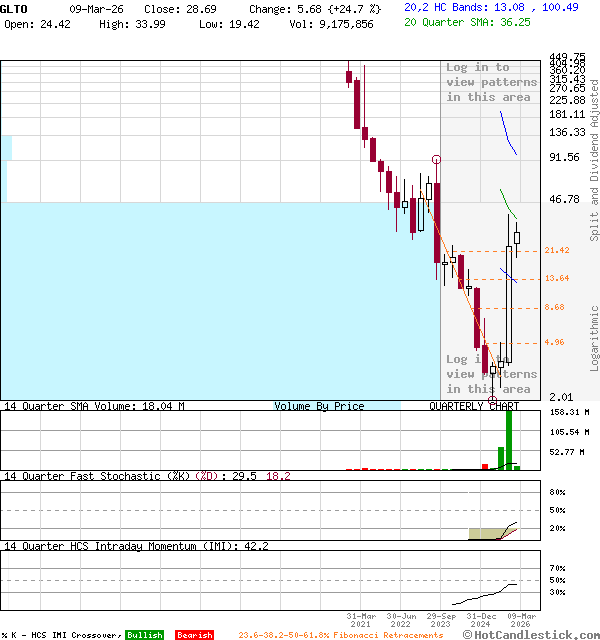Viewport: 600px width, 640px height.
Task: Click the 21.42 Fibonacci level label
Action: [x=557, y=251]
